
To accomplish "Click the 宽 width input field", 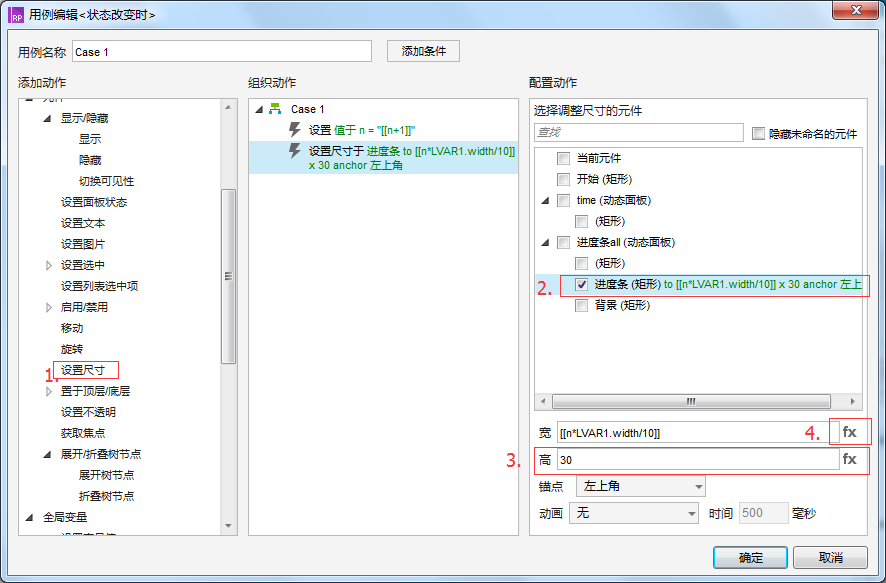I will [698, 433].
